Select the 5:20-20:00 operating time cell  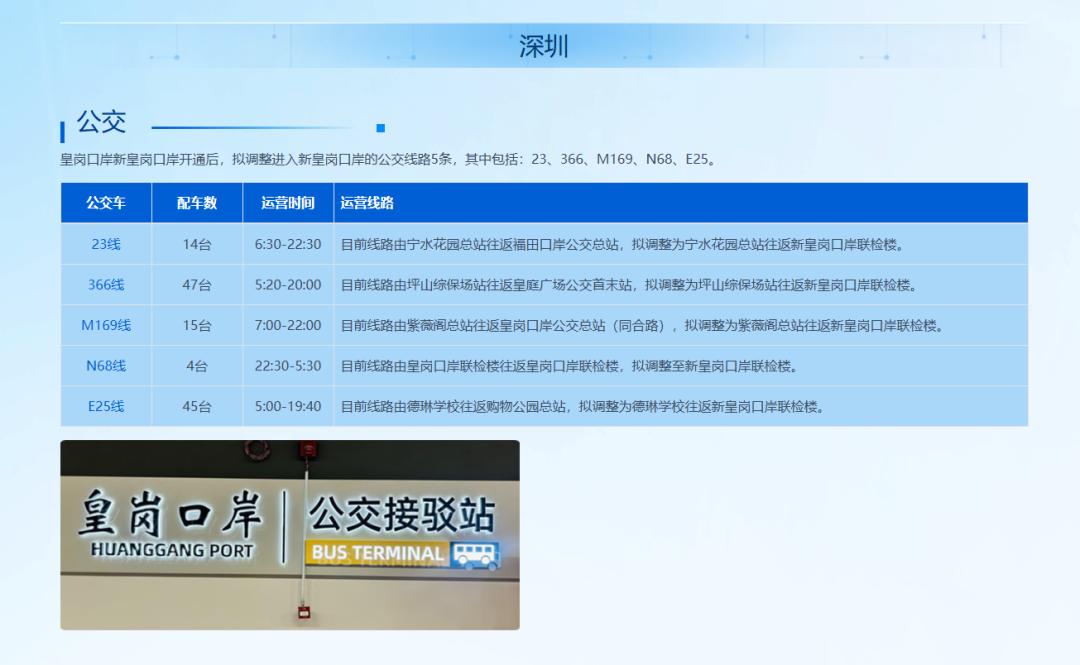(288, 285)
